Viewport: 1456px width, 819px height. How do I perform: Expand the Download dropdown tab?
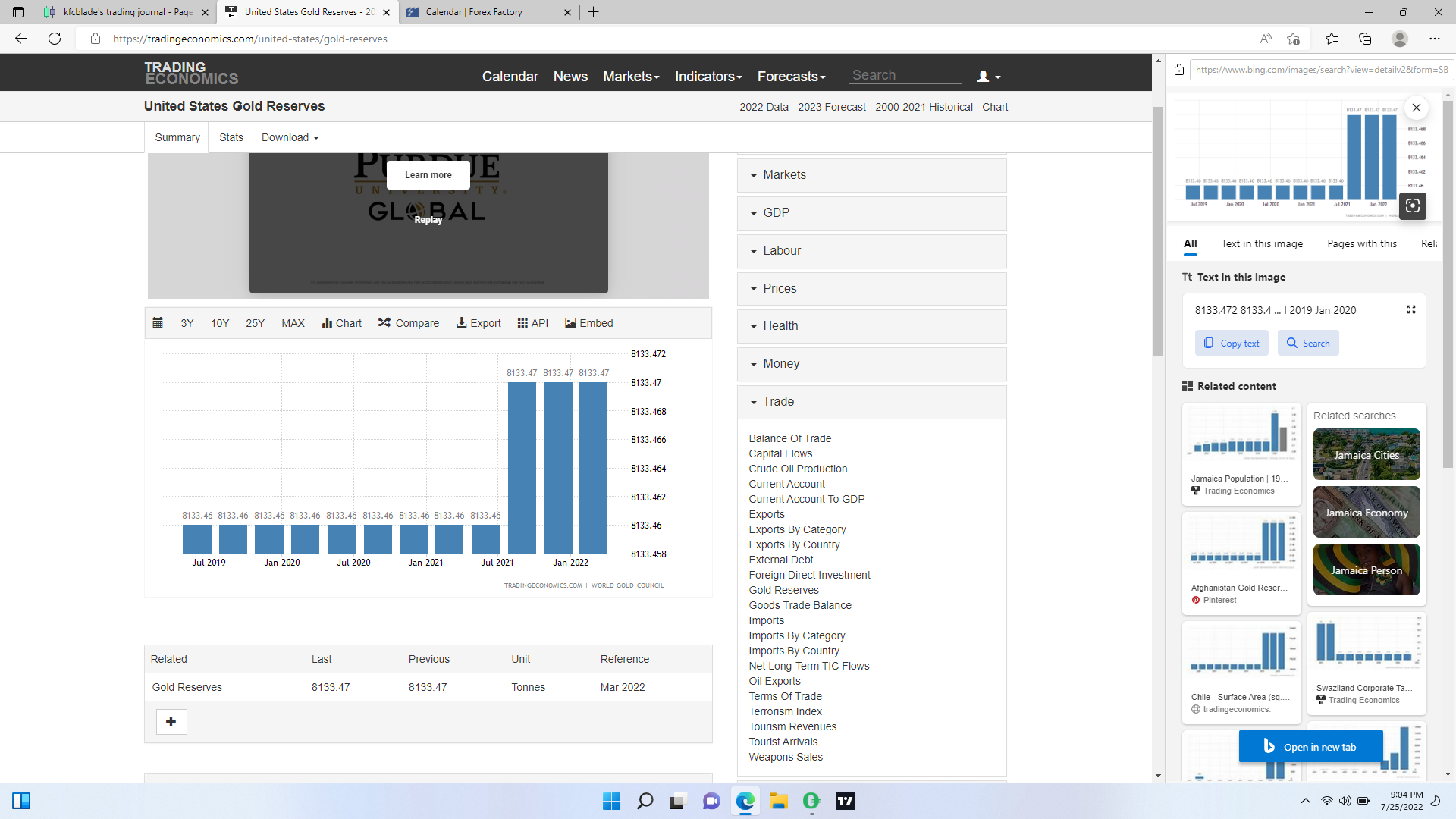pos(290,137)
